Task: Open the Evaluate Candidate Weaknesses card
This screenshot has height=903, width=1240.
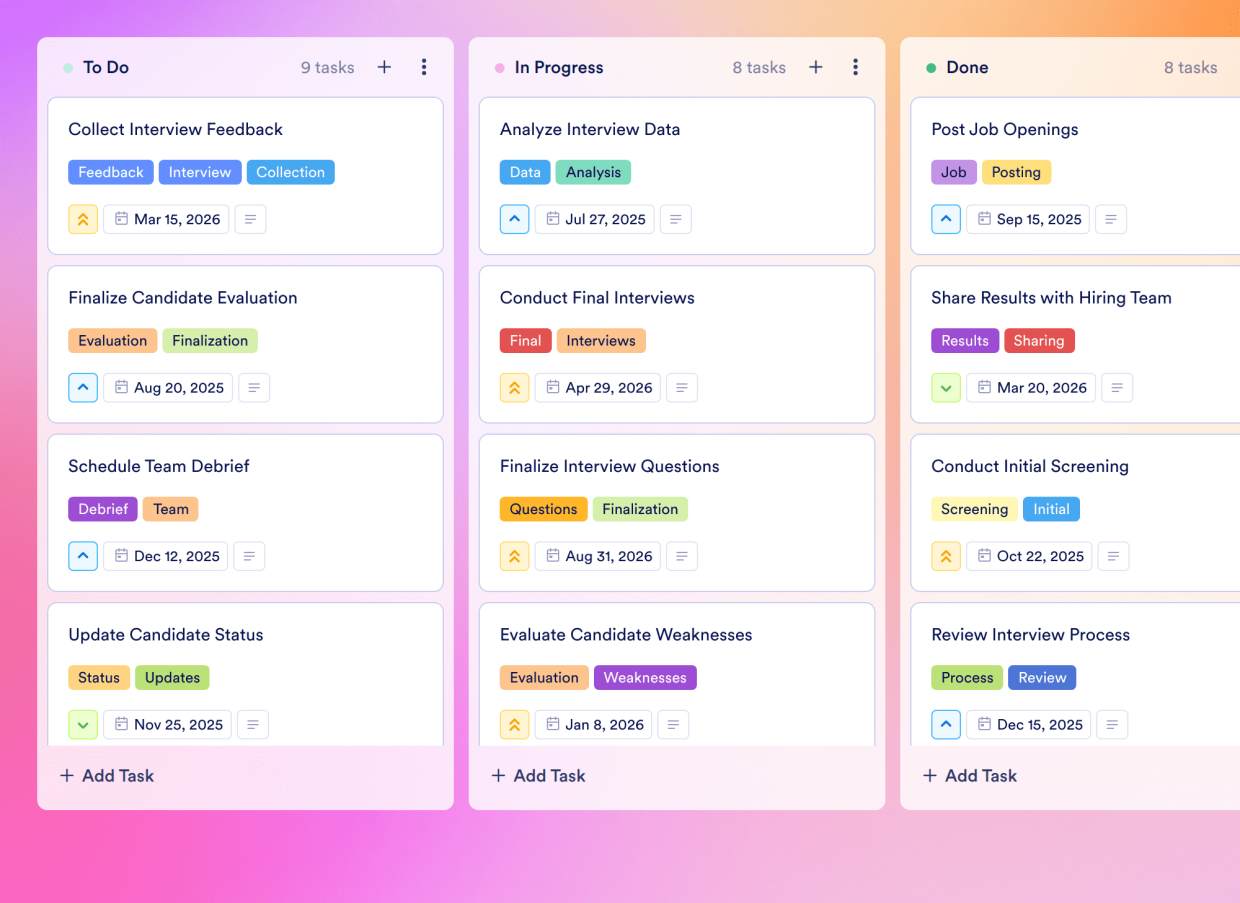Action: 626,634
